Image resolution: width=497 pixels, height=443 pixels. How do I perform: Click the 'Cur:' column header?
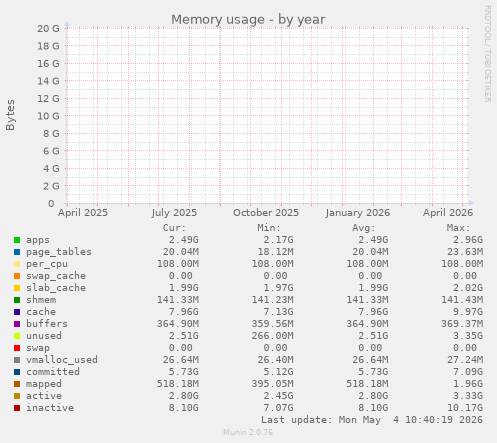[174, 228]
